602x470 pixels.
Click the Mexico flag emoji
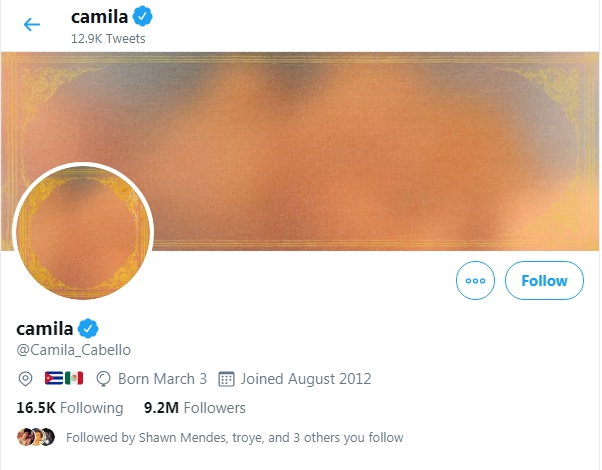(x=74, y=379)
